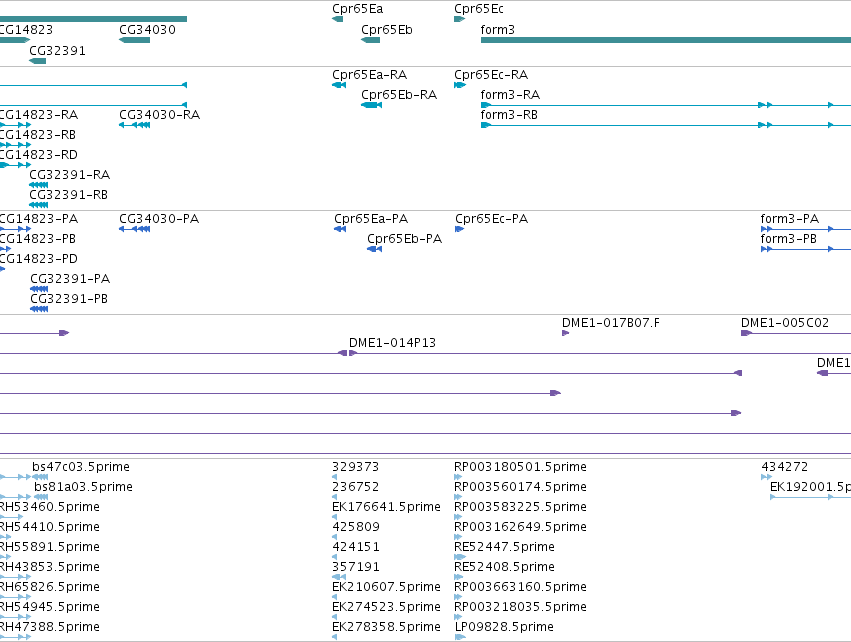The image size is (851, 642).
Task: Select the RP003663160.5prime EST label
Action: pyautogui.click(x=520, y=587)
